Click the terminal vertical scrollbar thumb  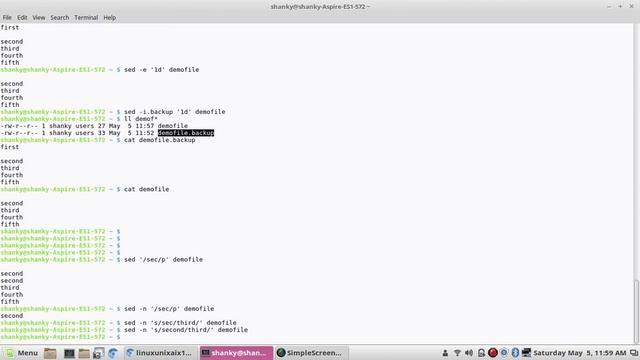(636, 311)
